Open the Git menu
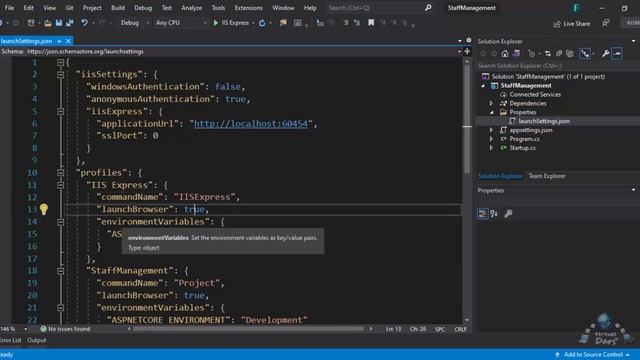This screenshot has width=640, height=360. (x=69, y=8)
